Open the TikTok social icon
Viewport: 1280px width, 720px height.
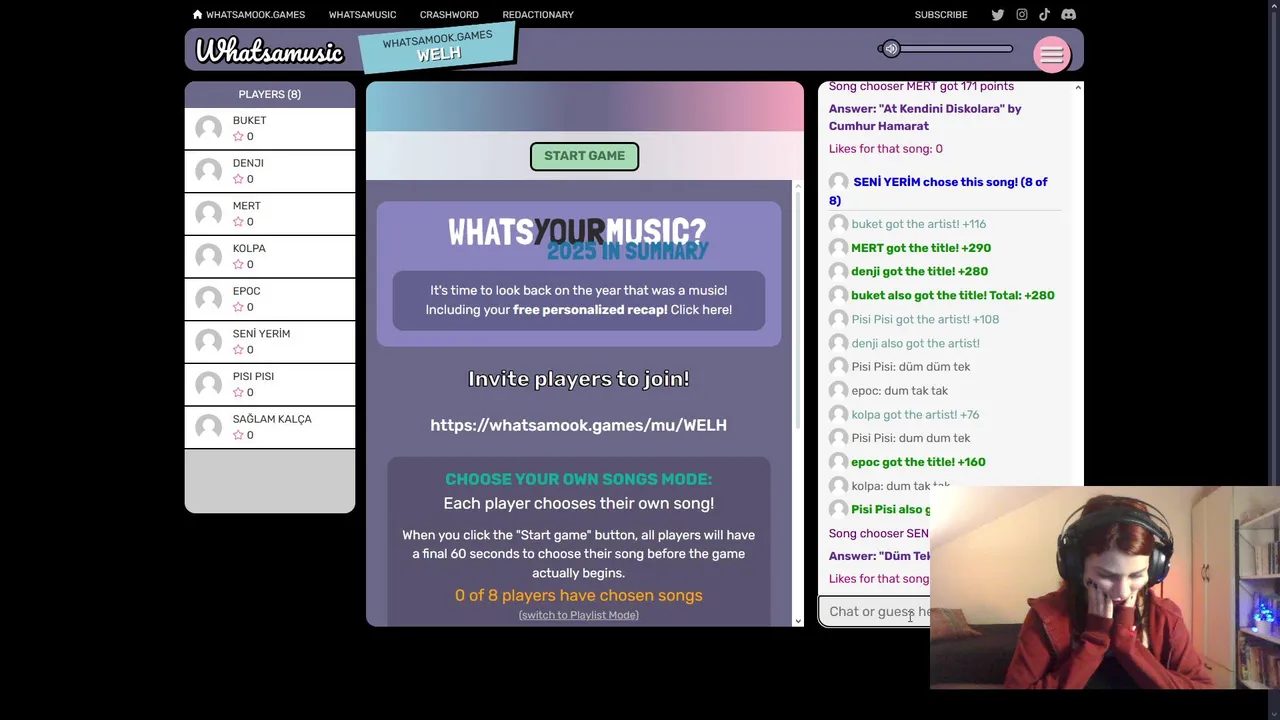tap(1044, 14)
